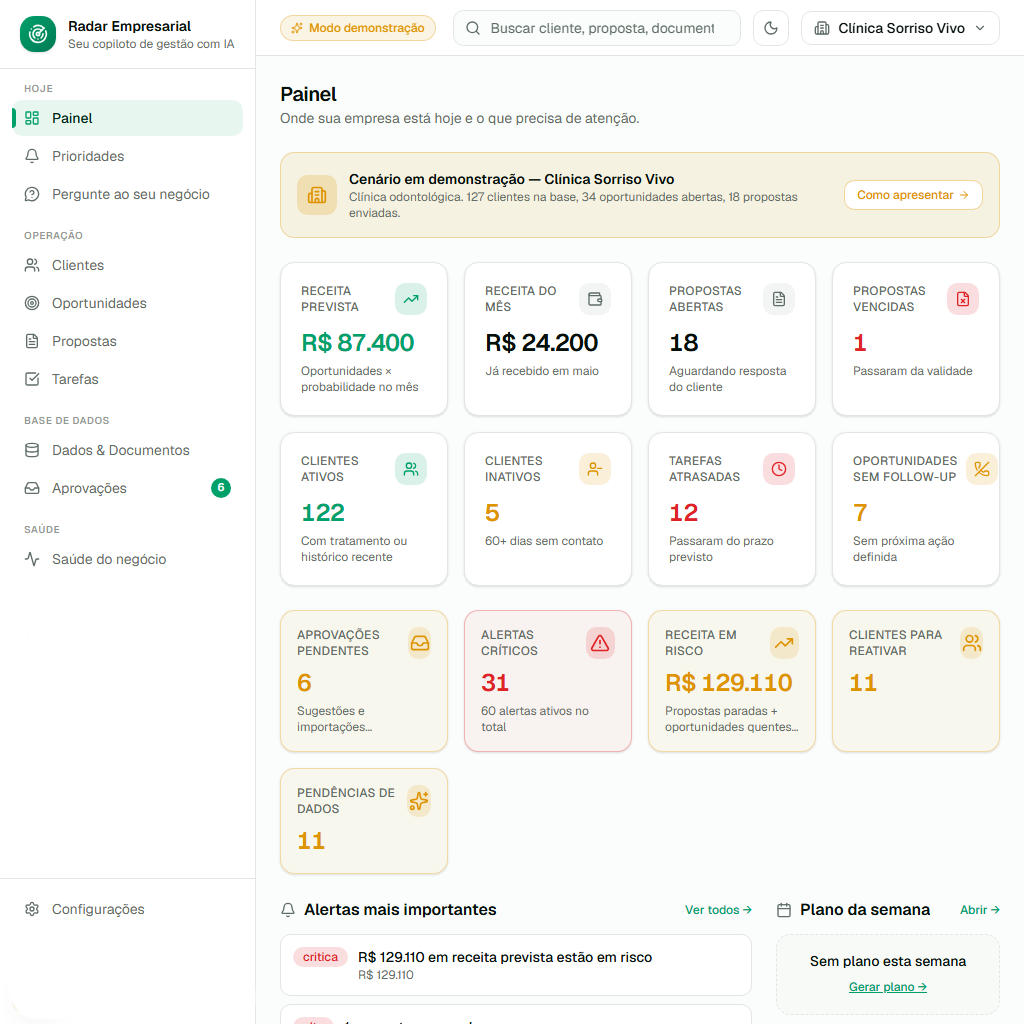This screenshot has width=1024, height=1024.
Task: Click the checkbox icon beside Tarefas
Action: (x=32, y=379)
